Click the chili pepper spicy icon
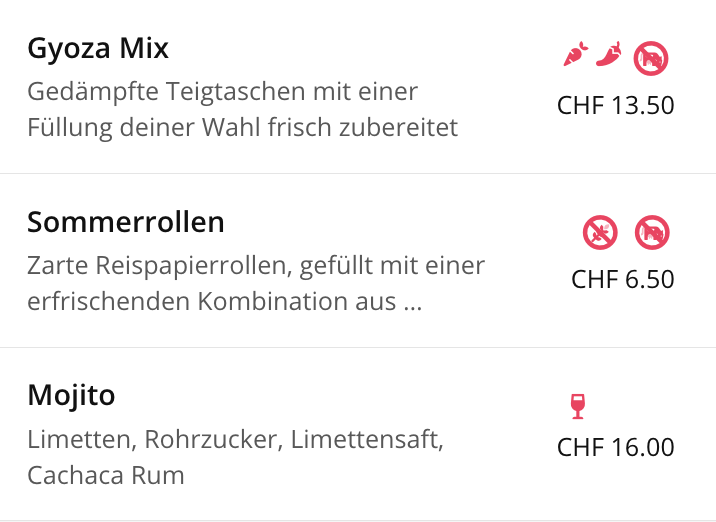Viewport: 716px width, 522px height. (609, 54)
